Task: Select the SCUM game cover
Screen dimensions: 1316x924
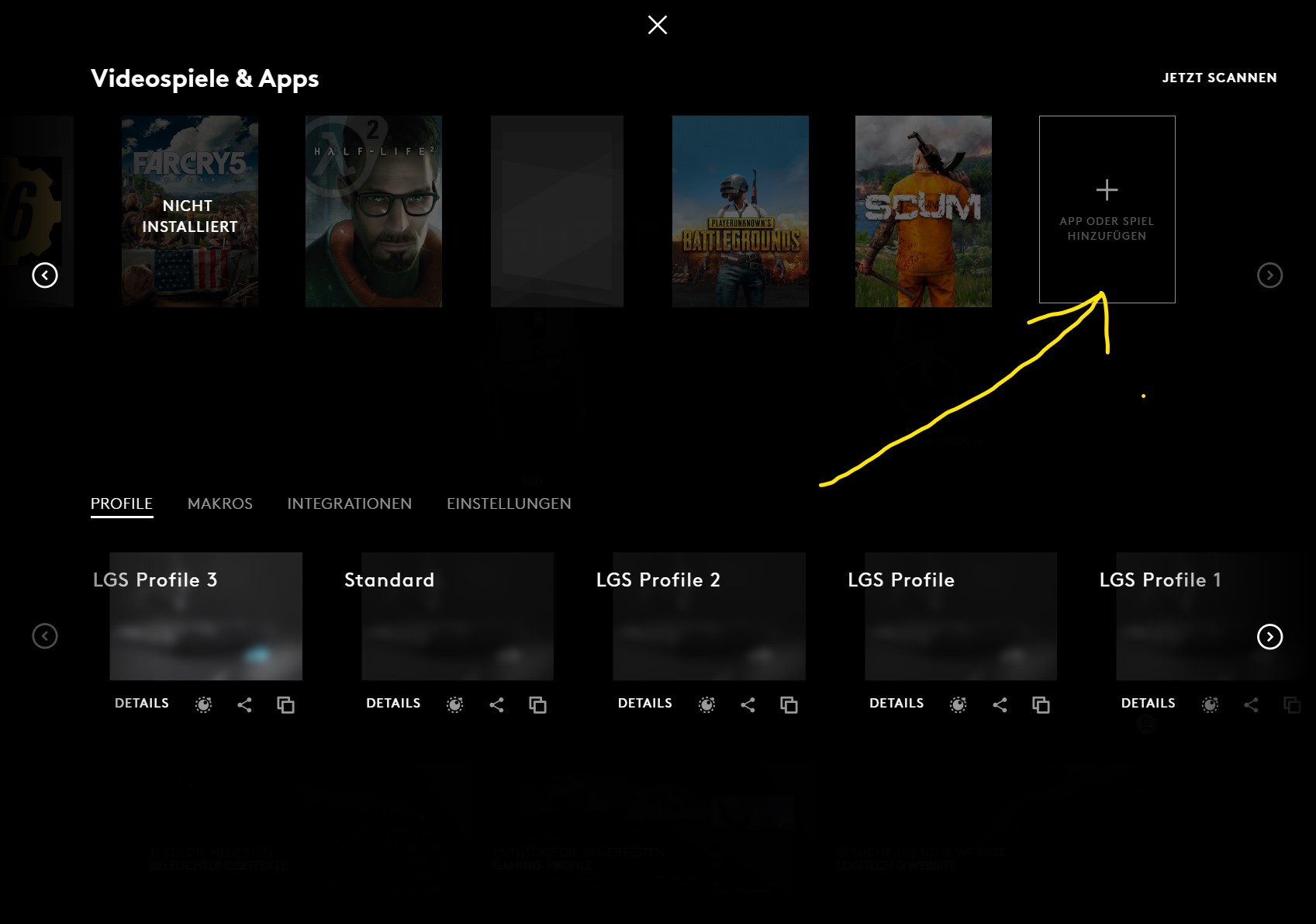Action: [x=924, y=211]
